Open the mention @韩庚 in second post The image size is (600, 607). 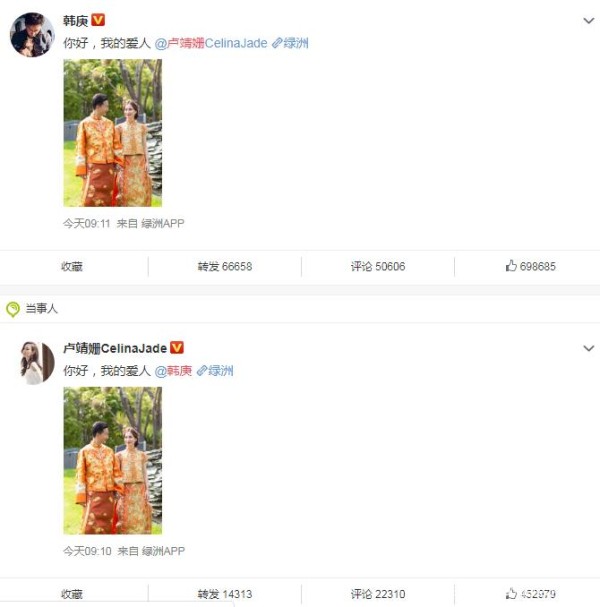coord(173,371)
